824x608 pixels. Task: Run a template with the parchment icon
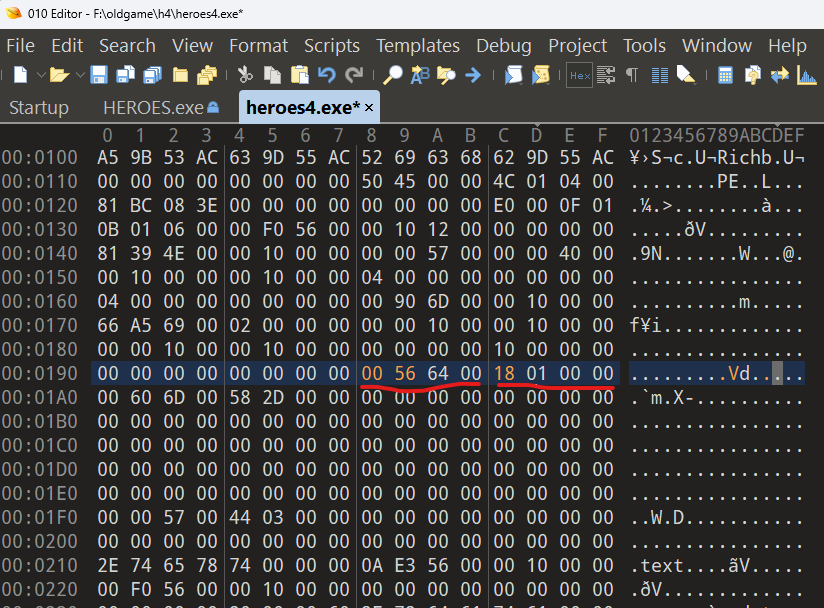(541, 75)
